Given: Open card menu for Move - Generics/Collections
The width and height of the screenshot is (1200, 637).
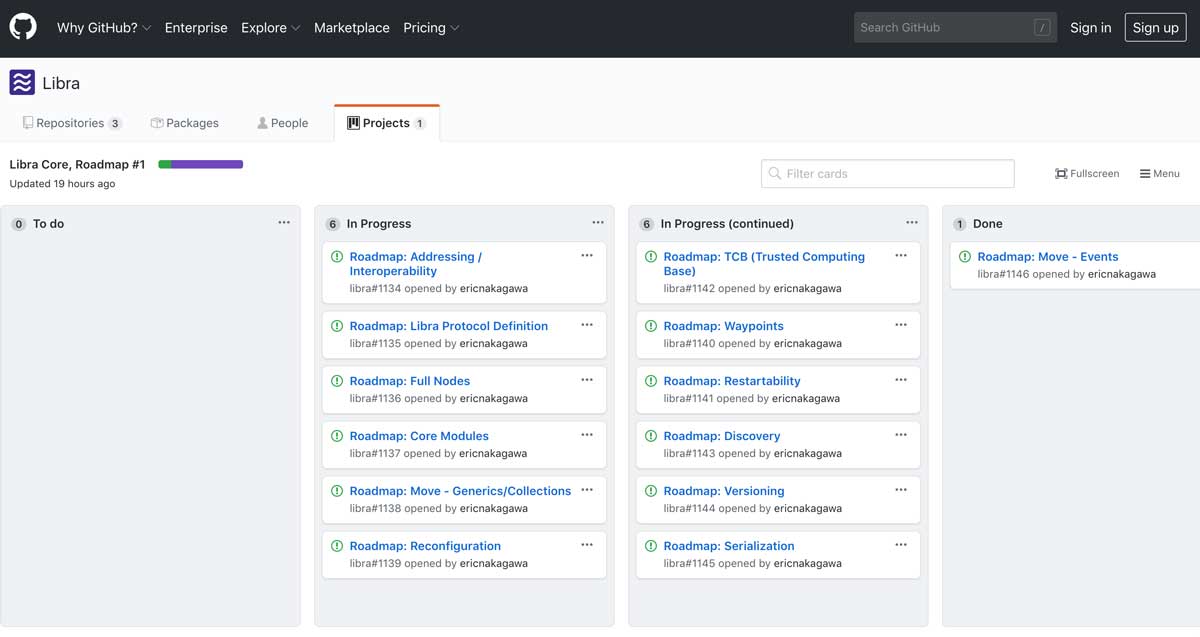Looking at the screenshot, I should (x=587, y=490).
